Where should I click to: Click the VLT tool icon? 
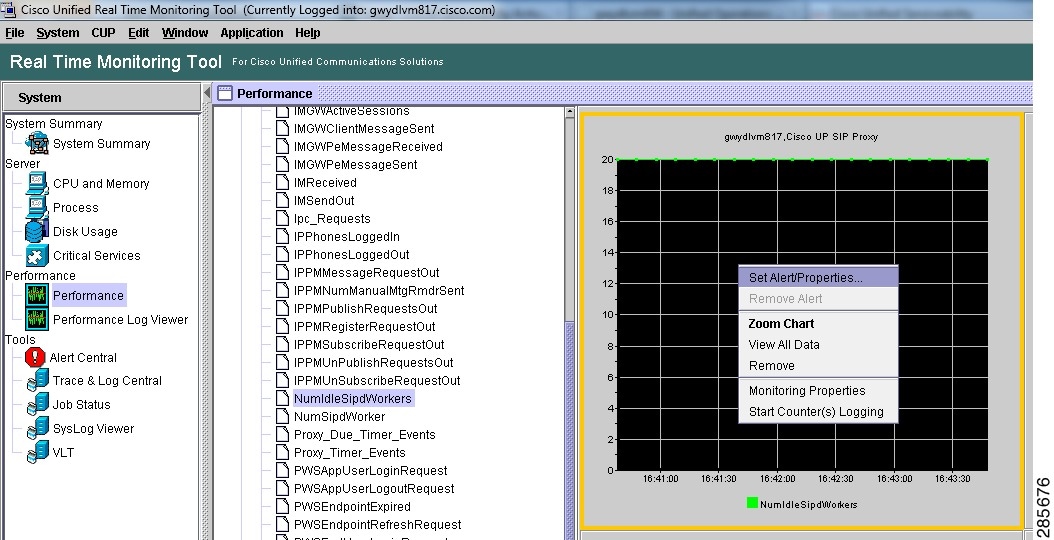(37, 453)
